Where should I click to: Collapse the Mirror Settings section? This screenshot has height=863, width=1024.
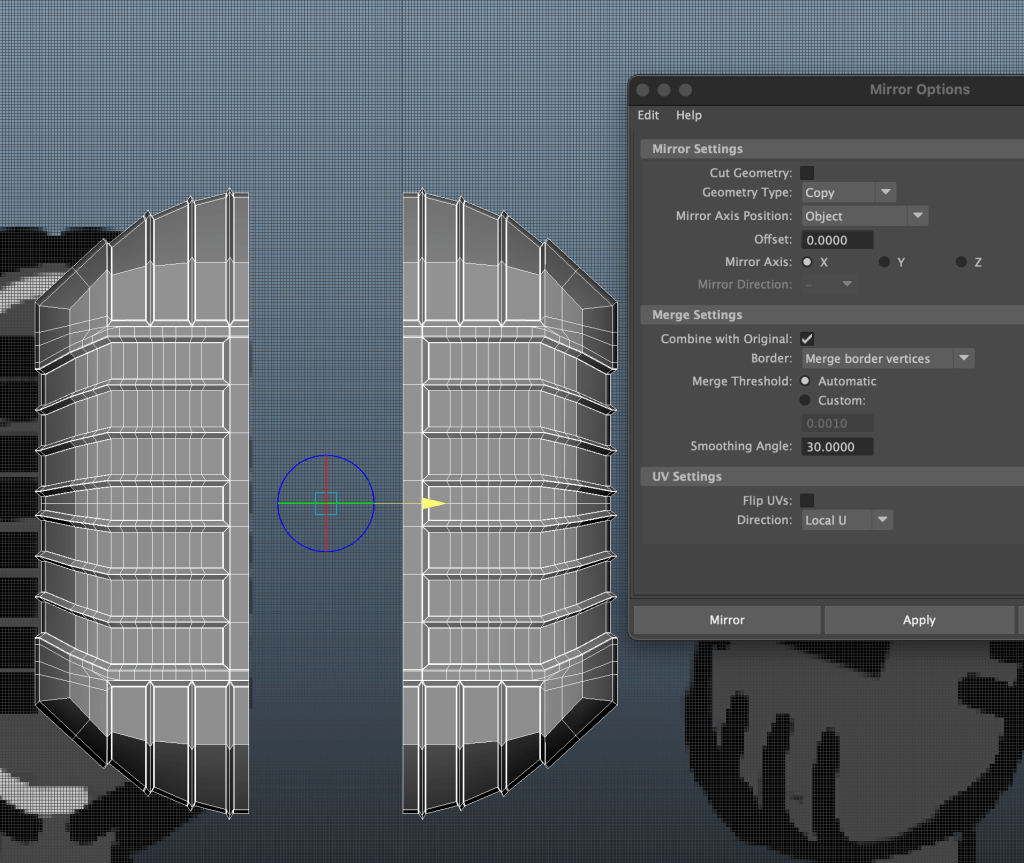click(x=697, y=149)
